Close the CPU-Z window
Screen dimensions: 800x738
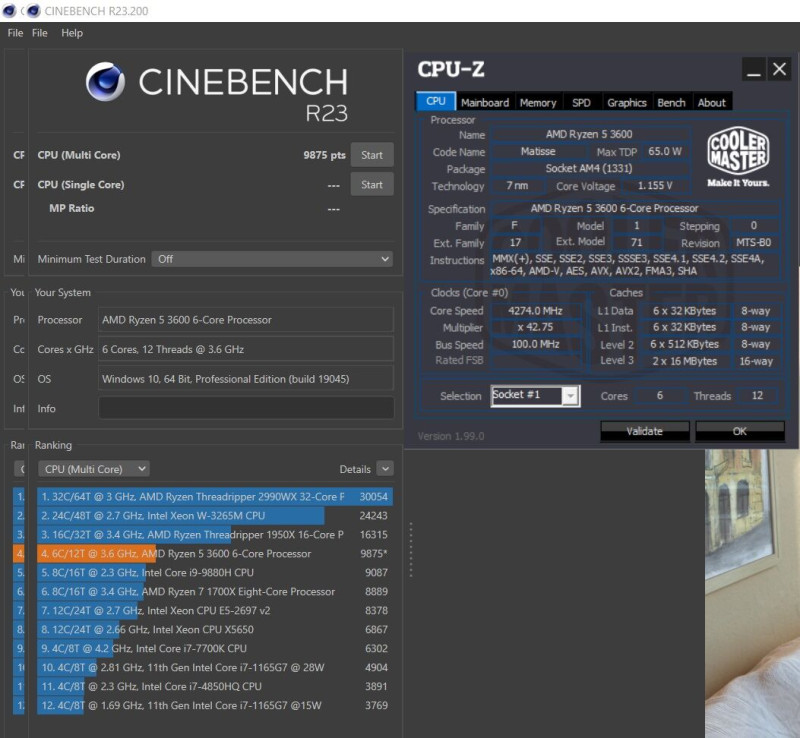pyautogui.click(x=779, y=69)
